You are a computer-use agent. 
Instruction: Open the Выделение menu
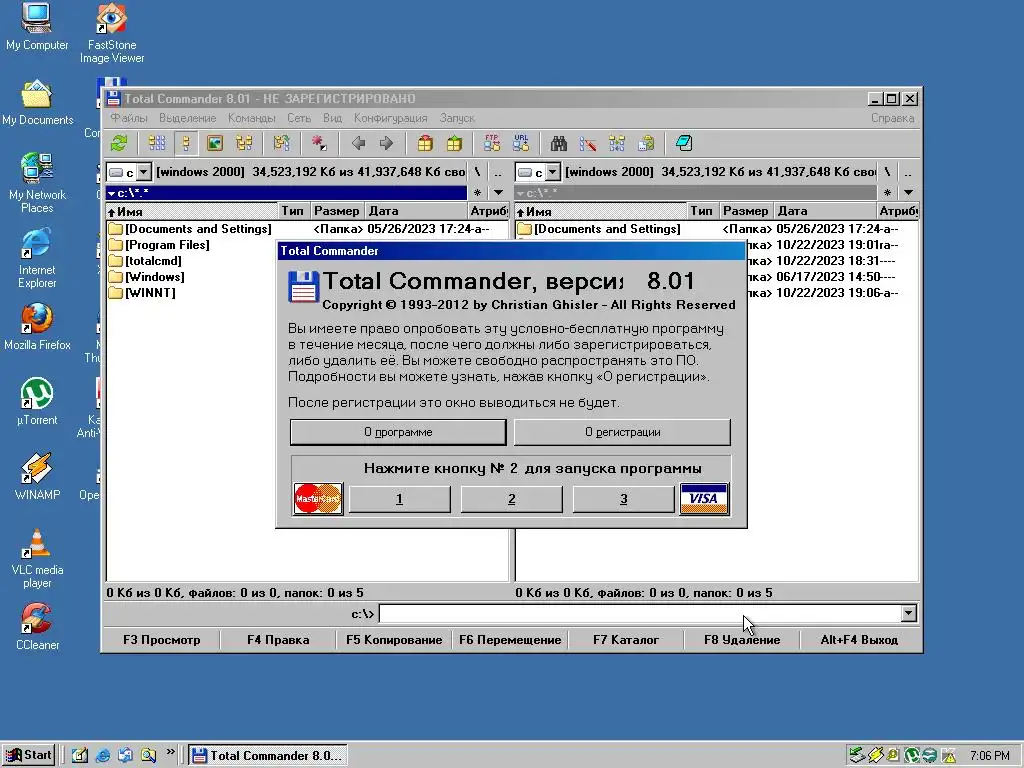187,118
